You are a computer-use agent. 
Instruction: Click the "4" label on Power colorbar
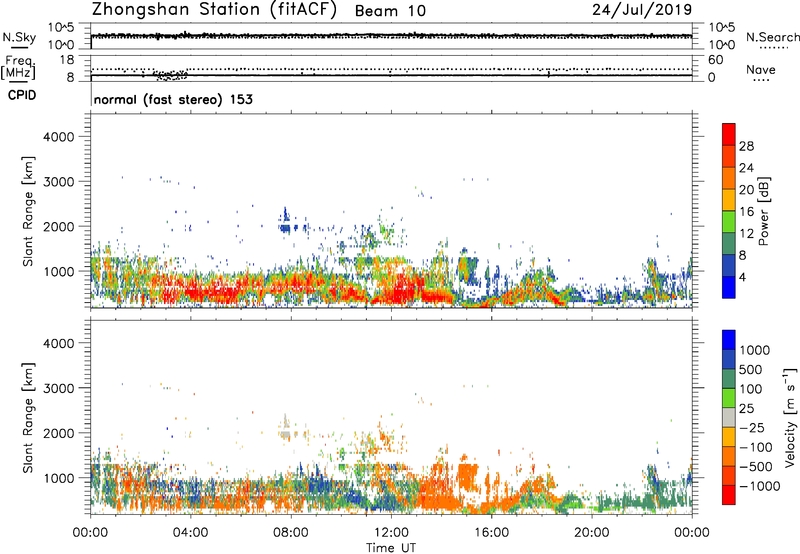(x=743, y=277)
